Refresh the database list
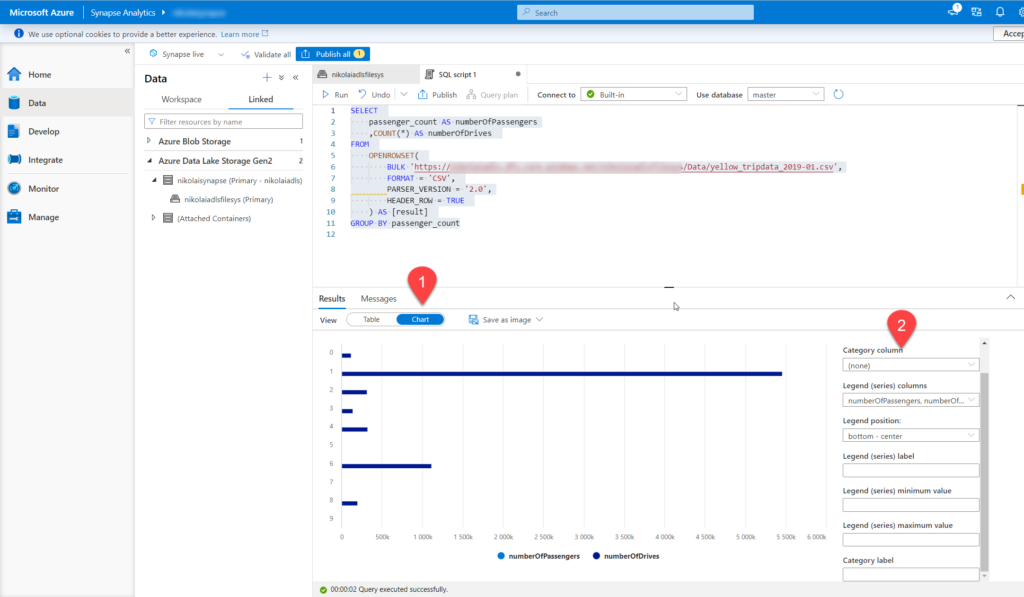The width and height of the screenshot is (1024, 597). pos(839,95)
